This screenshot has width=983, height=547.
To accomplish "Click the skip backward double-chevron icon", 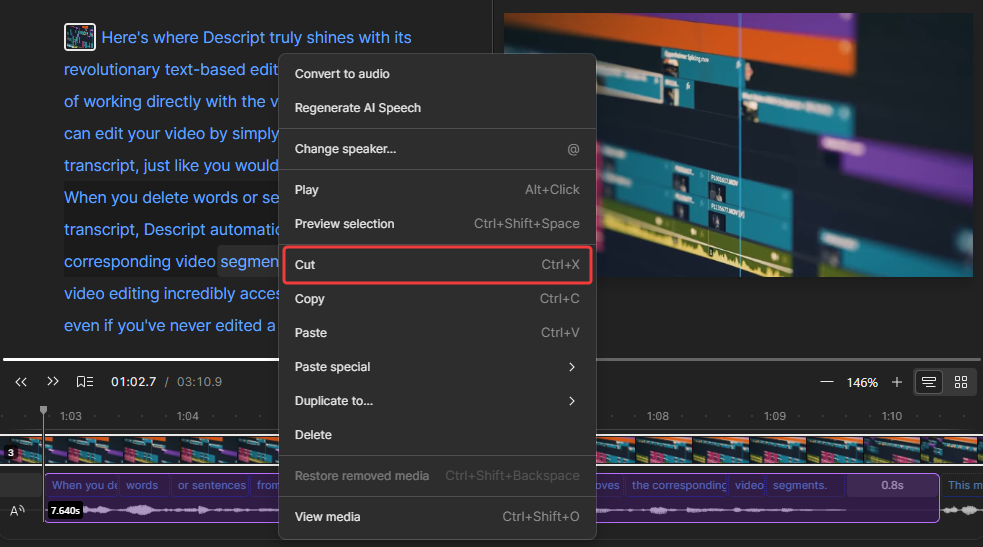I will (20, 382).
